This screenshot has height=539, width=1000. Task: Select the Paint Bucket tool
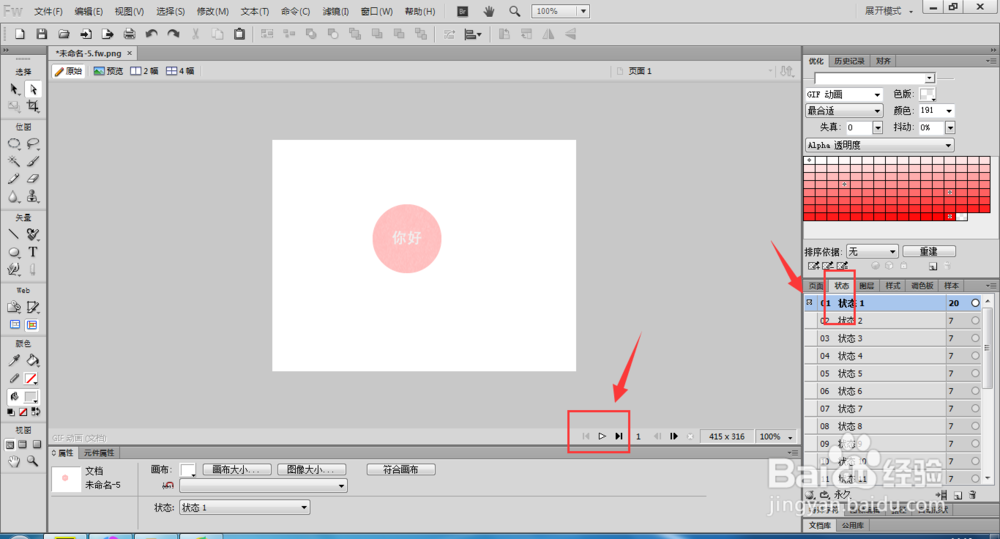33,360
